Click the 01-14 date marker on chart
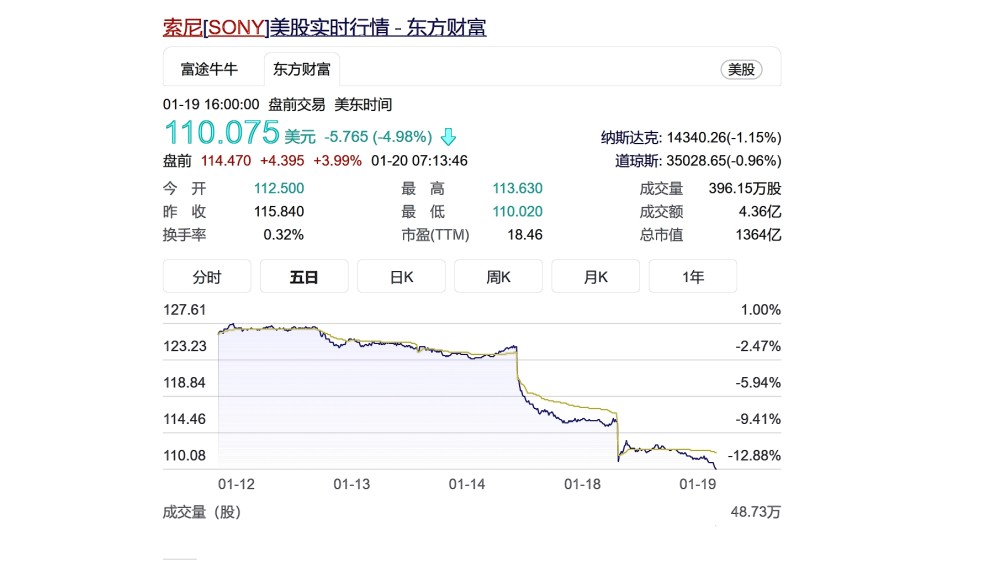 point(467,484)
